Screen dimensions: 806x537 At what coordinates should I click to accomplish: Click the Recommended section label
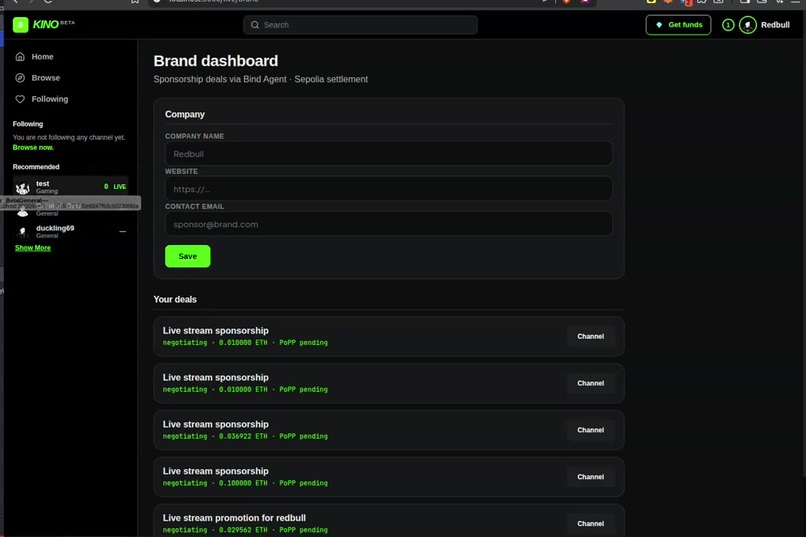(36, 166)
